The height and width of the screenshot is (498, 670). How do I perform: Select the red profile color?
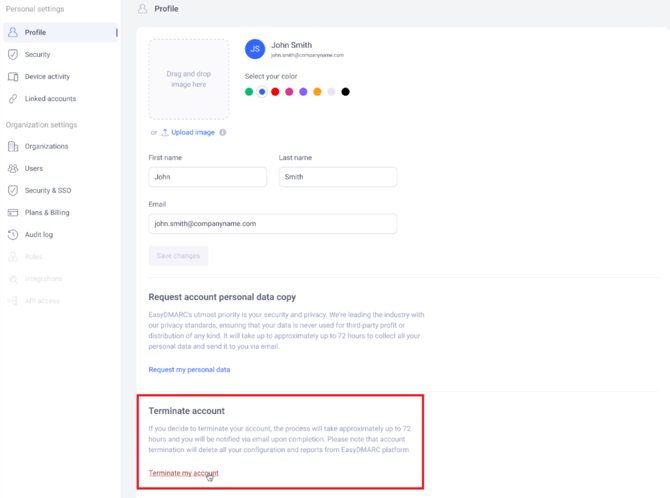point(275,92)
